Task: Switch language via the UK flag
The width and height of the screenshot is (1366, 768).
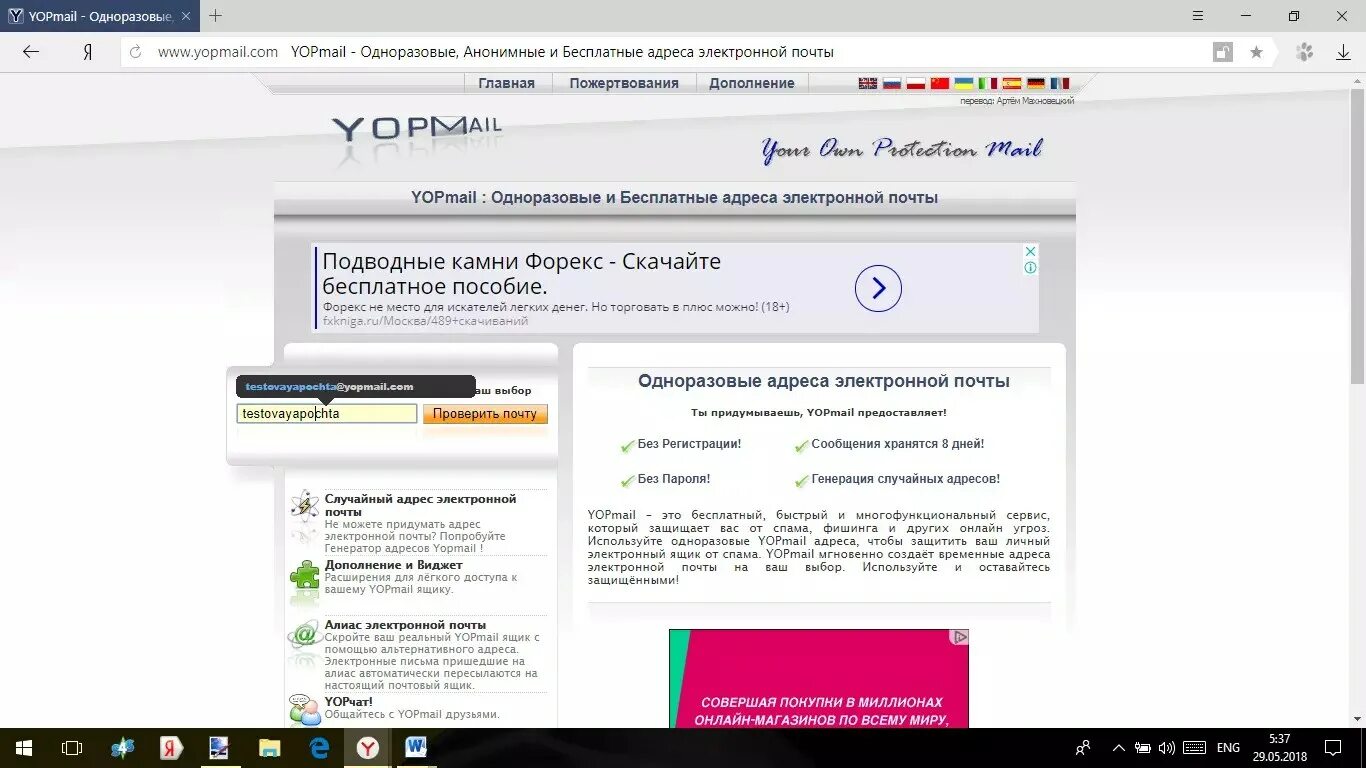Action: click(x=868, y=84)
